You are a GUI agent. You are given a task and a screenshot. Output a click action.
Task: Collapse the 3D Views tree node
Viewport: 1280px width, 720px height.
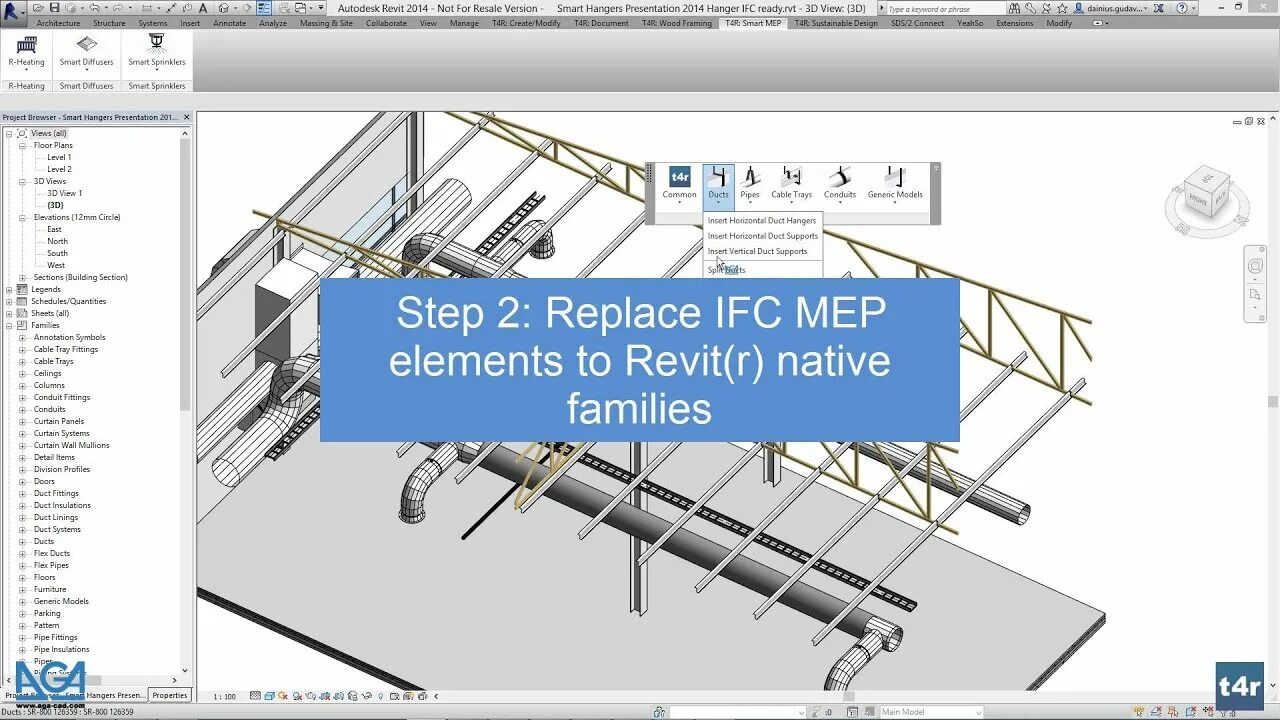coord(22,181)
